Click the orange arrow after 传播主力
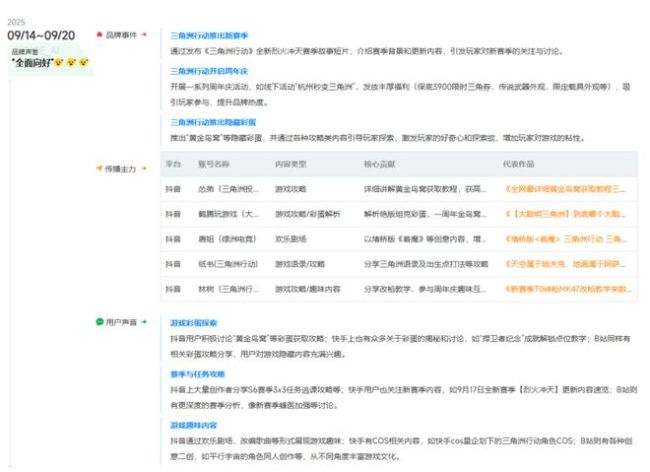650x472 pixels. [144, 169]
